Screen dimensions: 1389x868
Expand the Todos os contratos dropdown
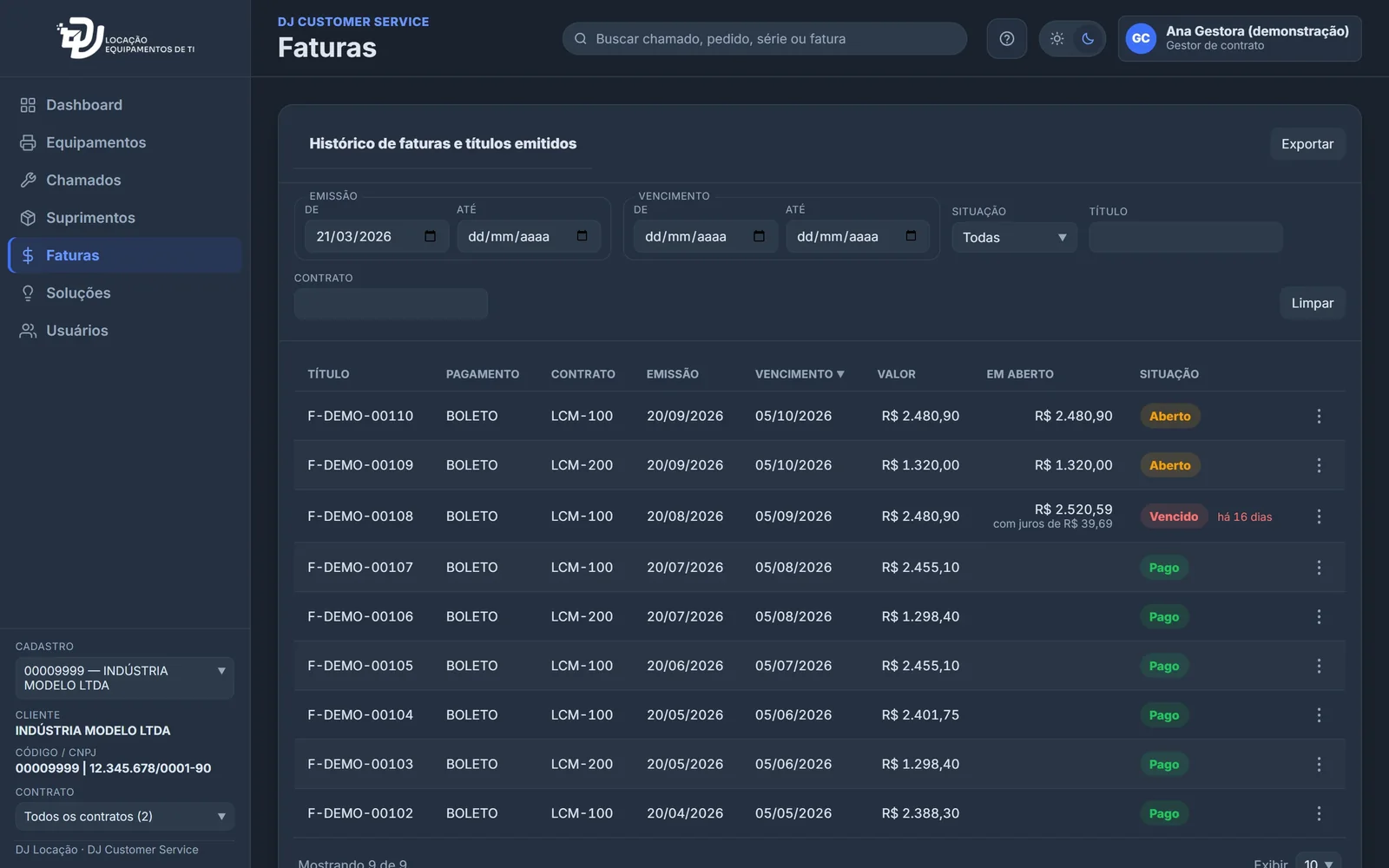[124, 817]
